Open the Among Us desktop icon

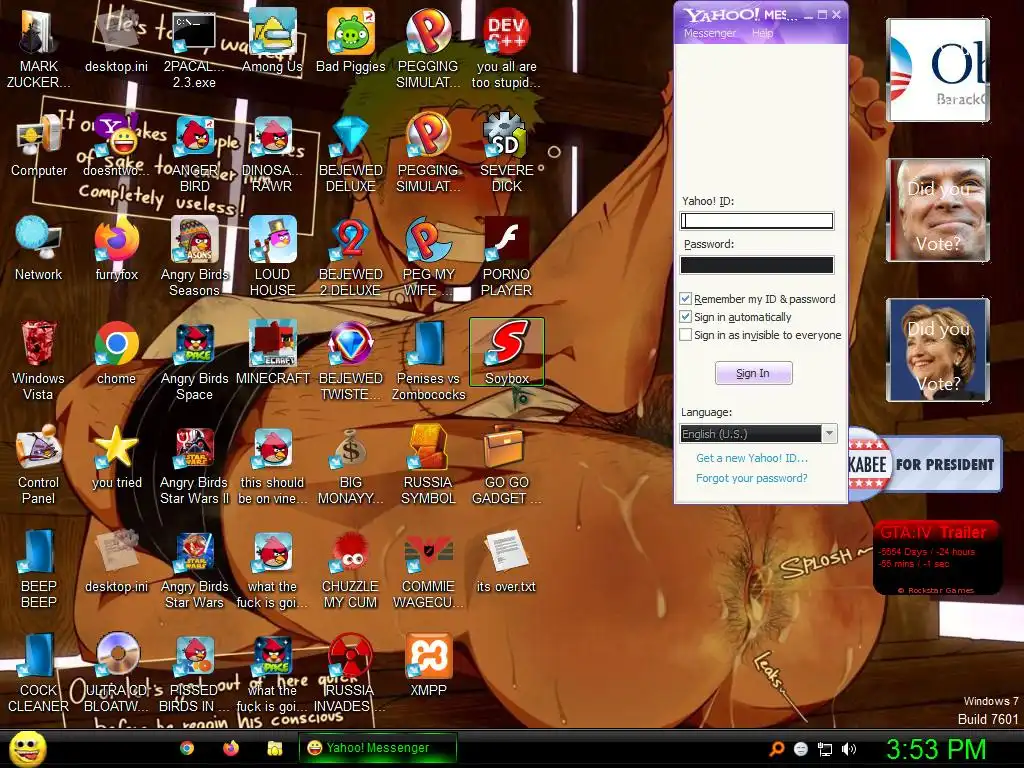272,40
